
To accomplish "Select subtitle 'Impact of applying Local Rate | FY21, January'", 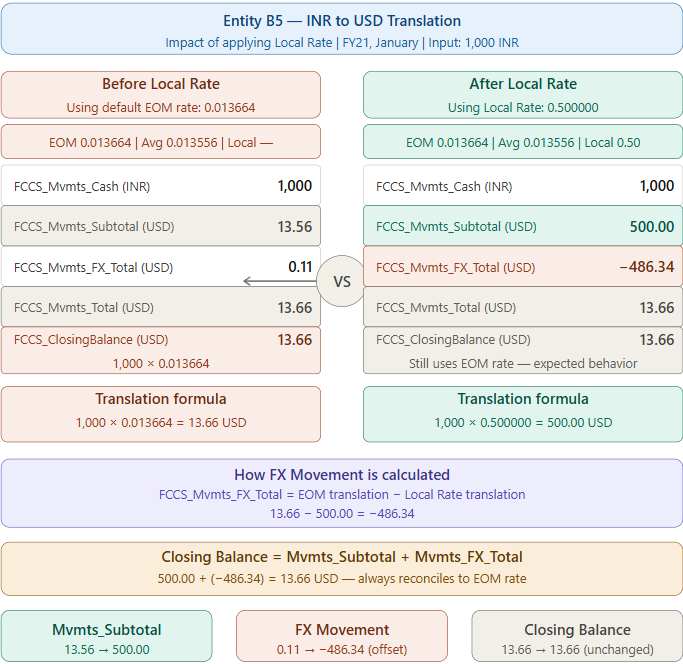I will 291,43.
